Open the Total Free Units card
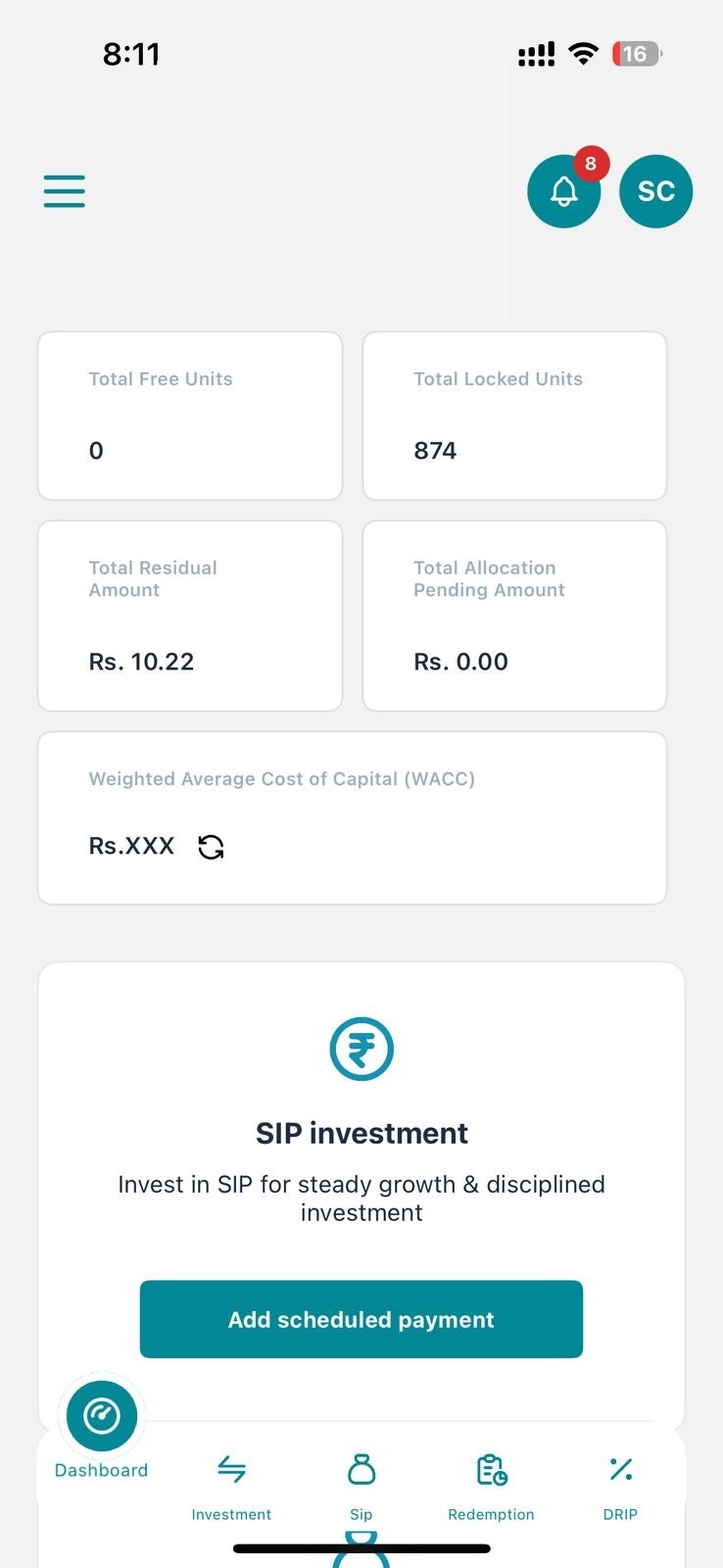Image resolution: width=723 pixels, height=1568 pixels. tap(190, 416)
